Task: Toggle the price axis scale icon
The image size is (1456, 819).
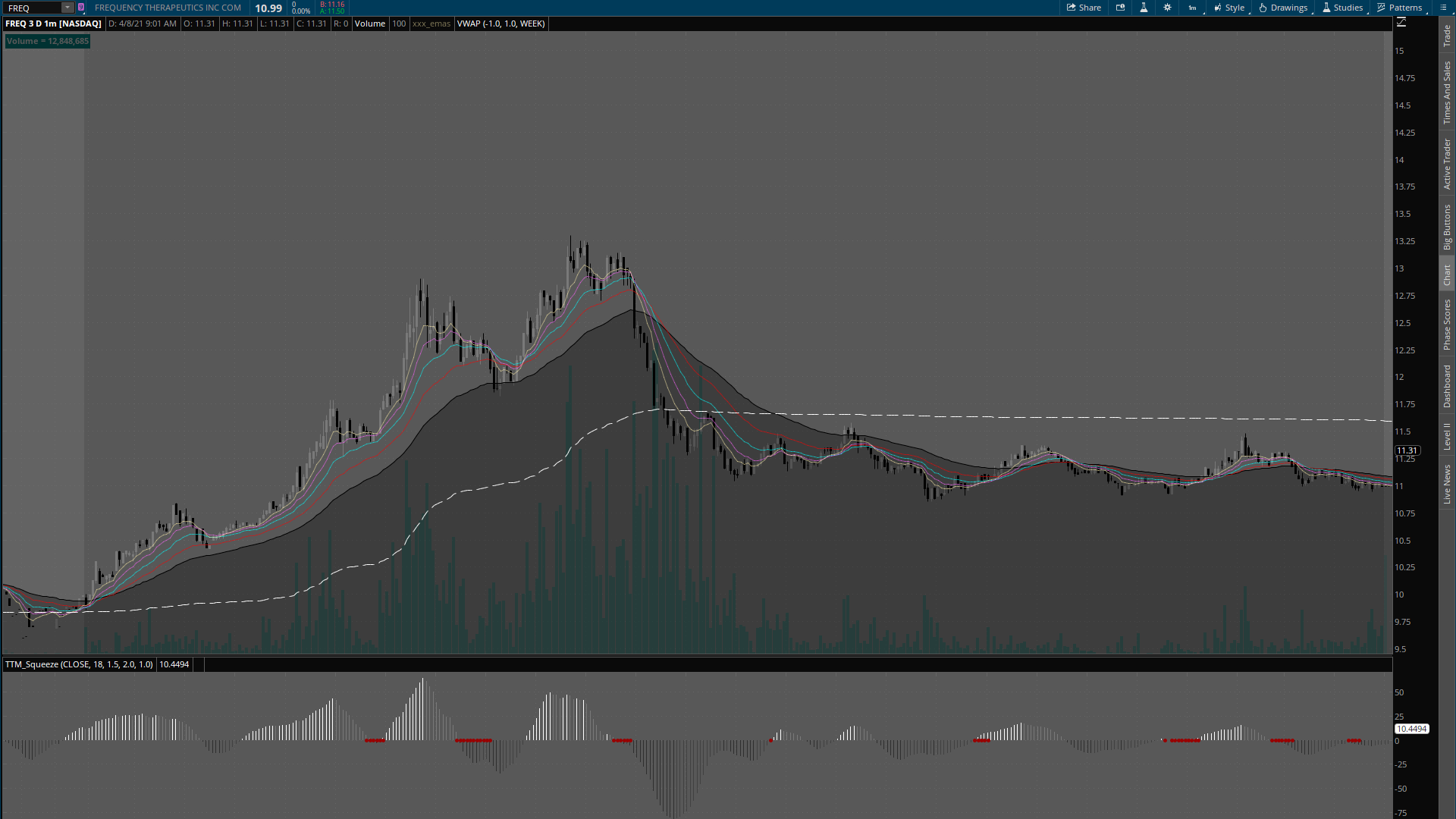Action: (x=1401, y=23)
